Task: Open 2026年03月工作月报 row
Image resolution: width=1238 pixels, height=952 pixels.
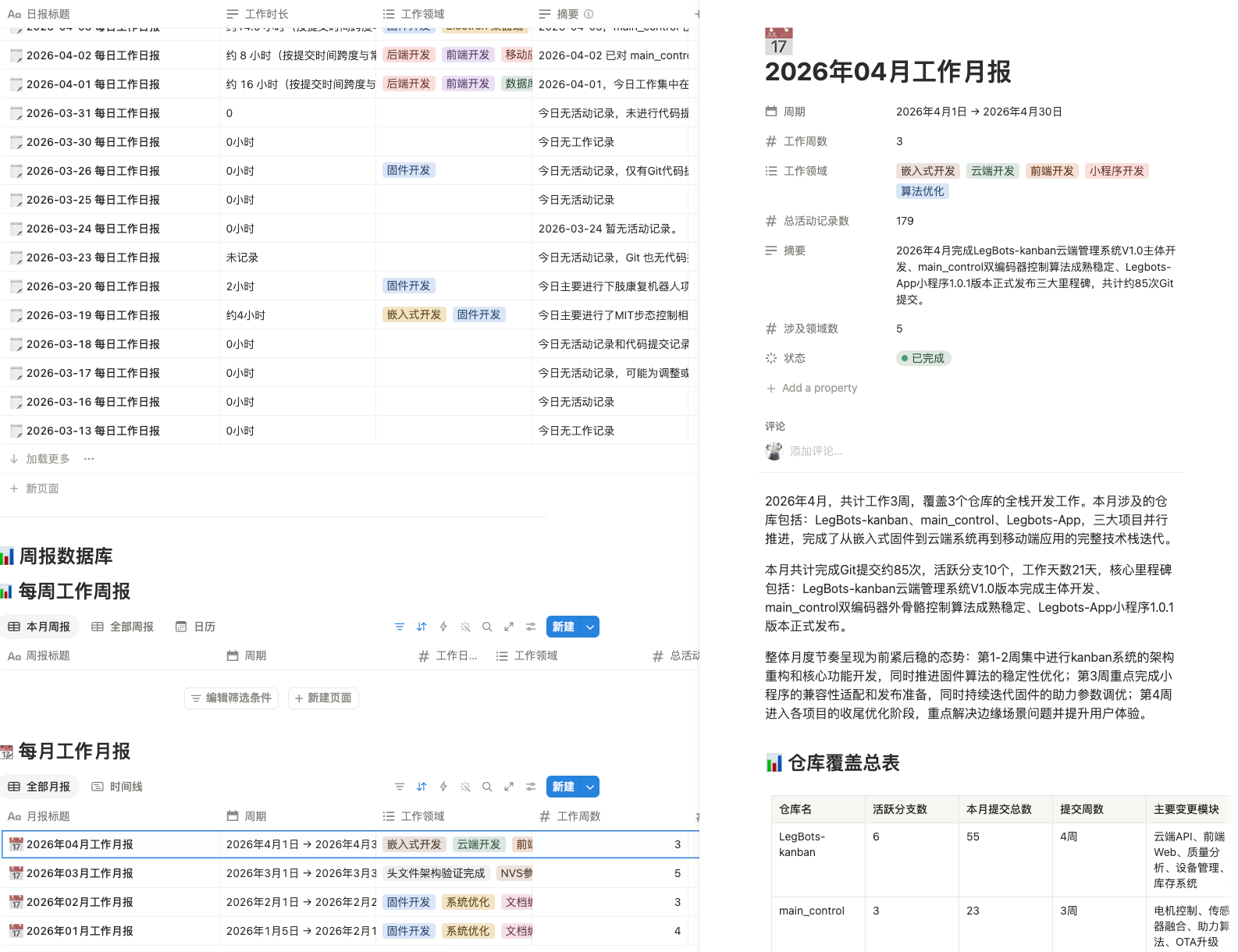Action: click(x=80, y=873)
